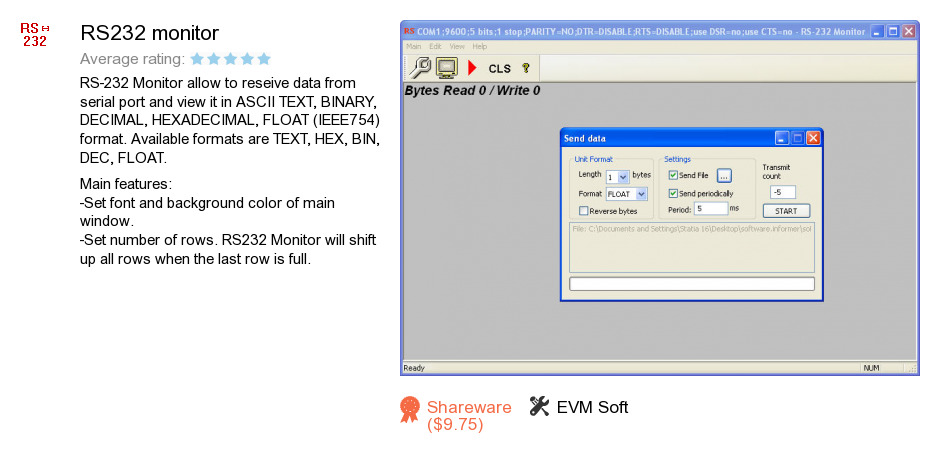Click the RS232 monitor title heading

tap(149, 32)
